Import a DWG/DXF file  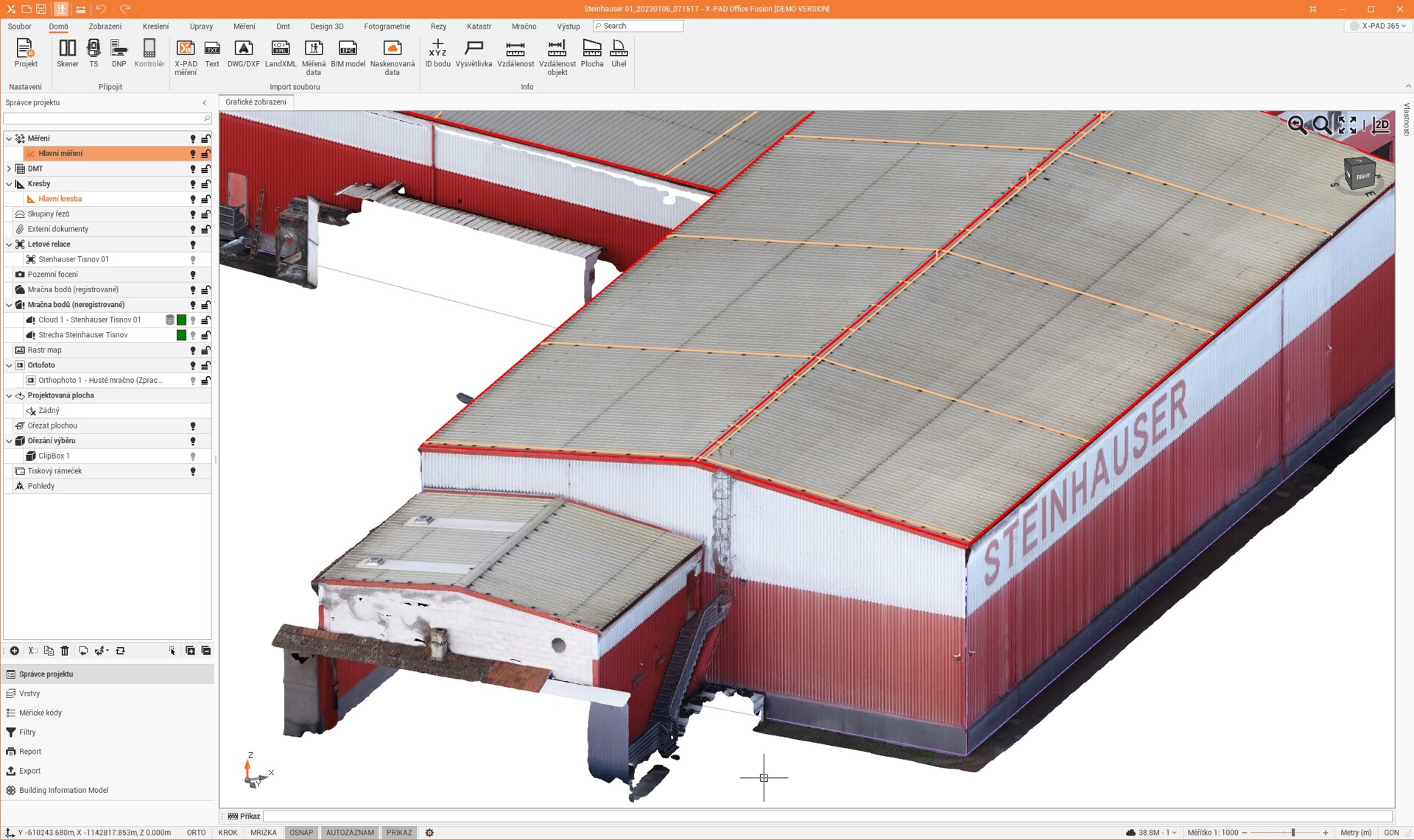243,53
